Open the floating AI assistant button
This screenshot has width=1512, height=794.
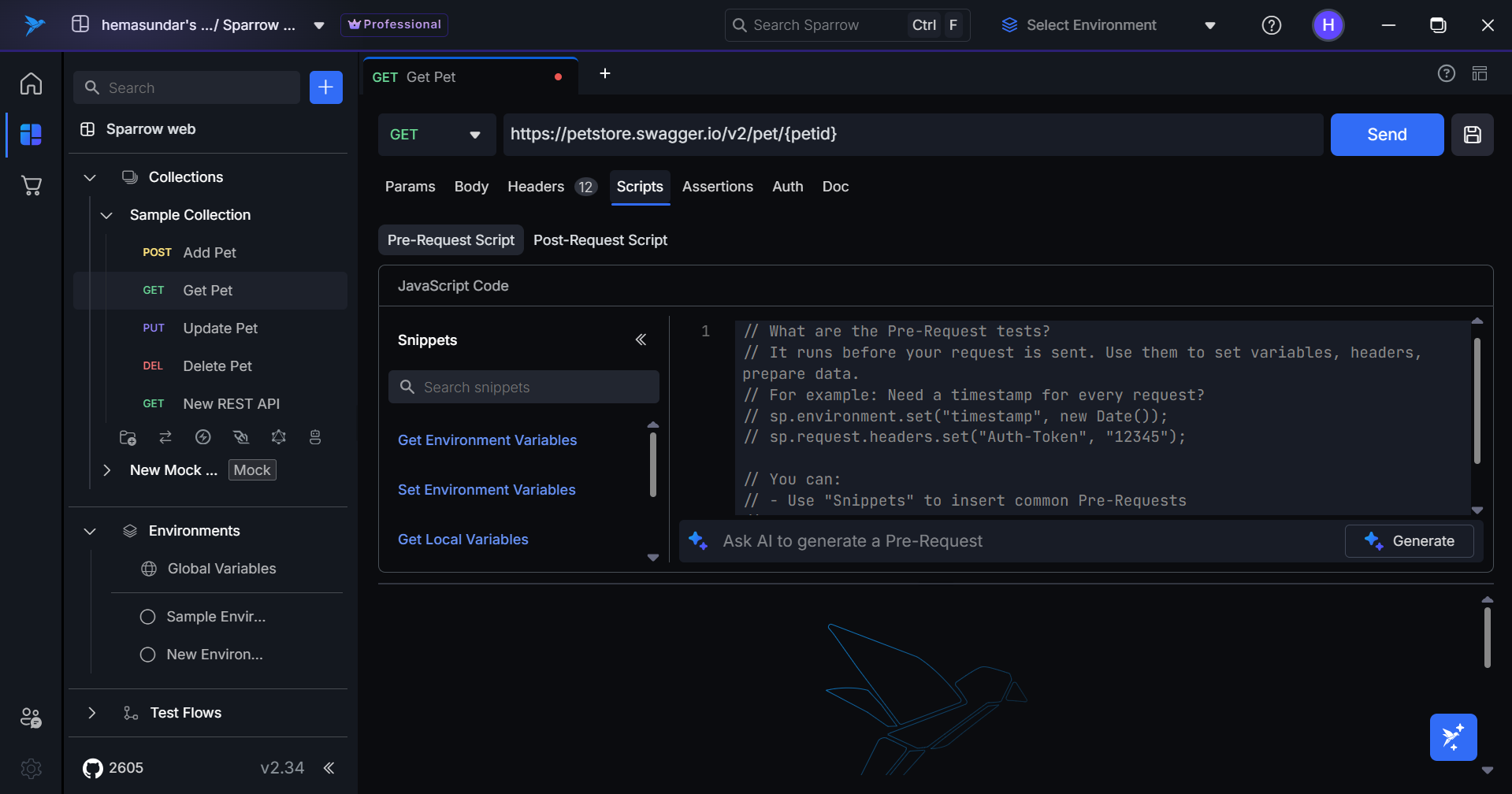click(1453, 737)
